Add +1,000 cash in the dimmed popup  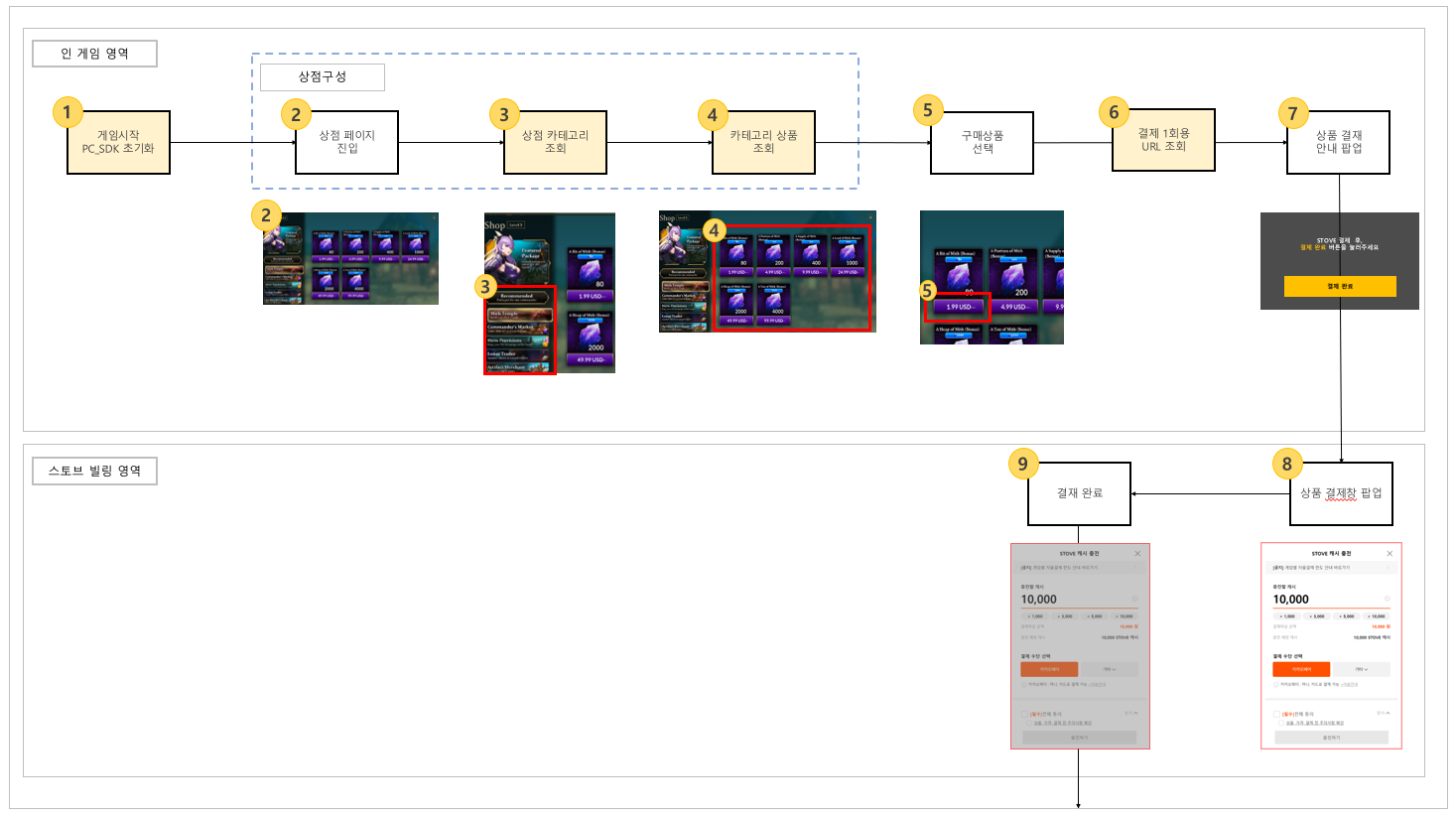click(1036, 616)
